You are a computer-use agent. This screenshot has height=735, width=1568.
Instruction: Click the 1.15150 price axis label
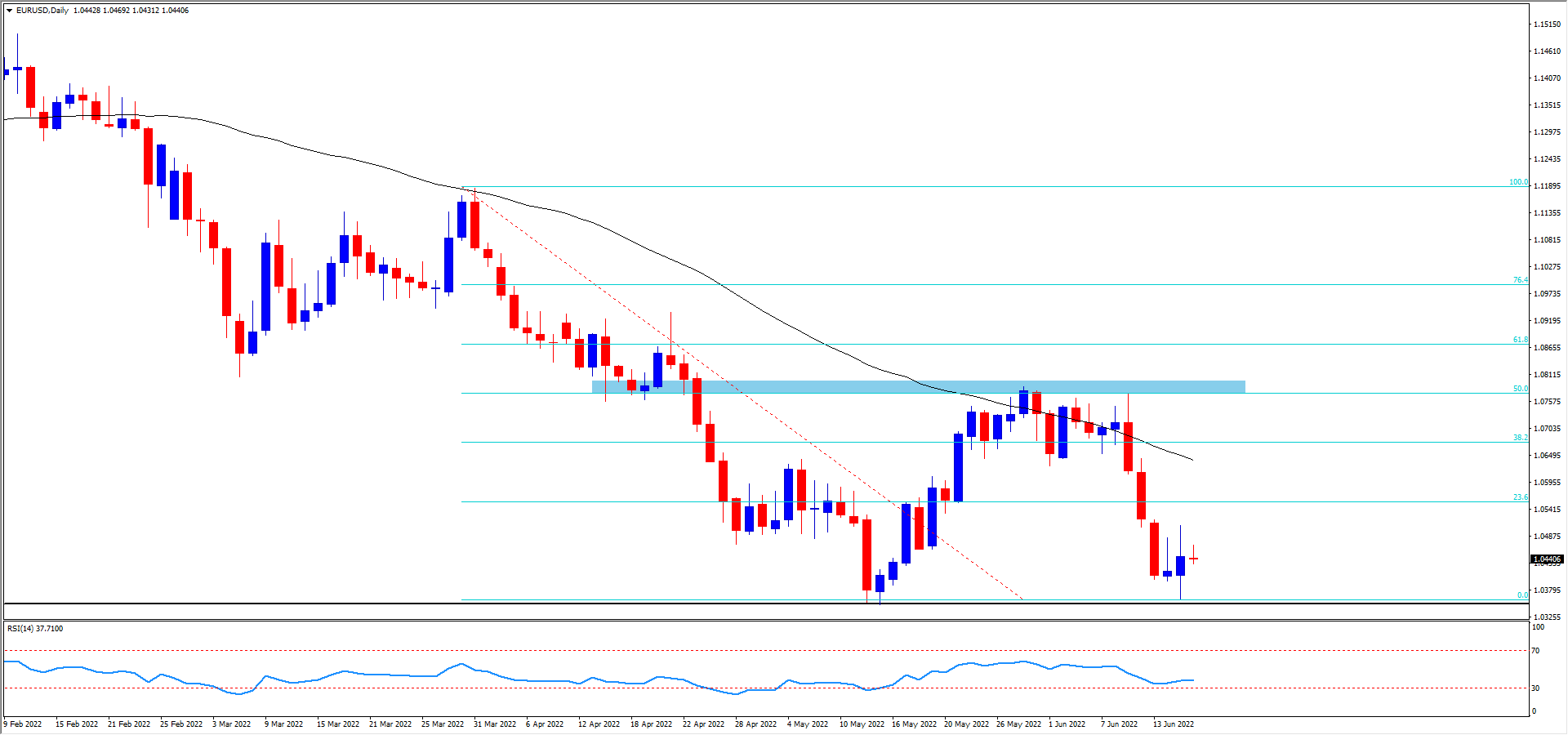(1547, 24)
